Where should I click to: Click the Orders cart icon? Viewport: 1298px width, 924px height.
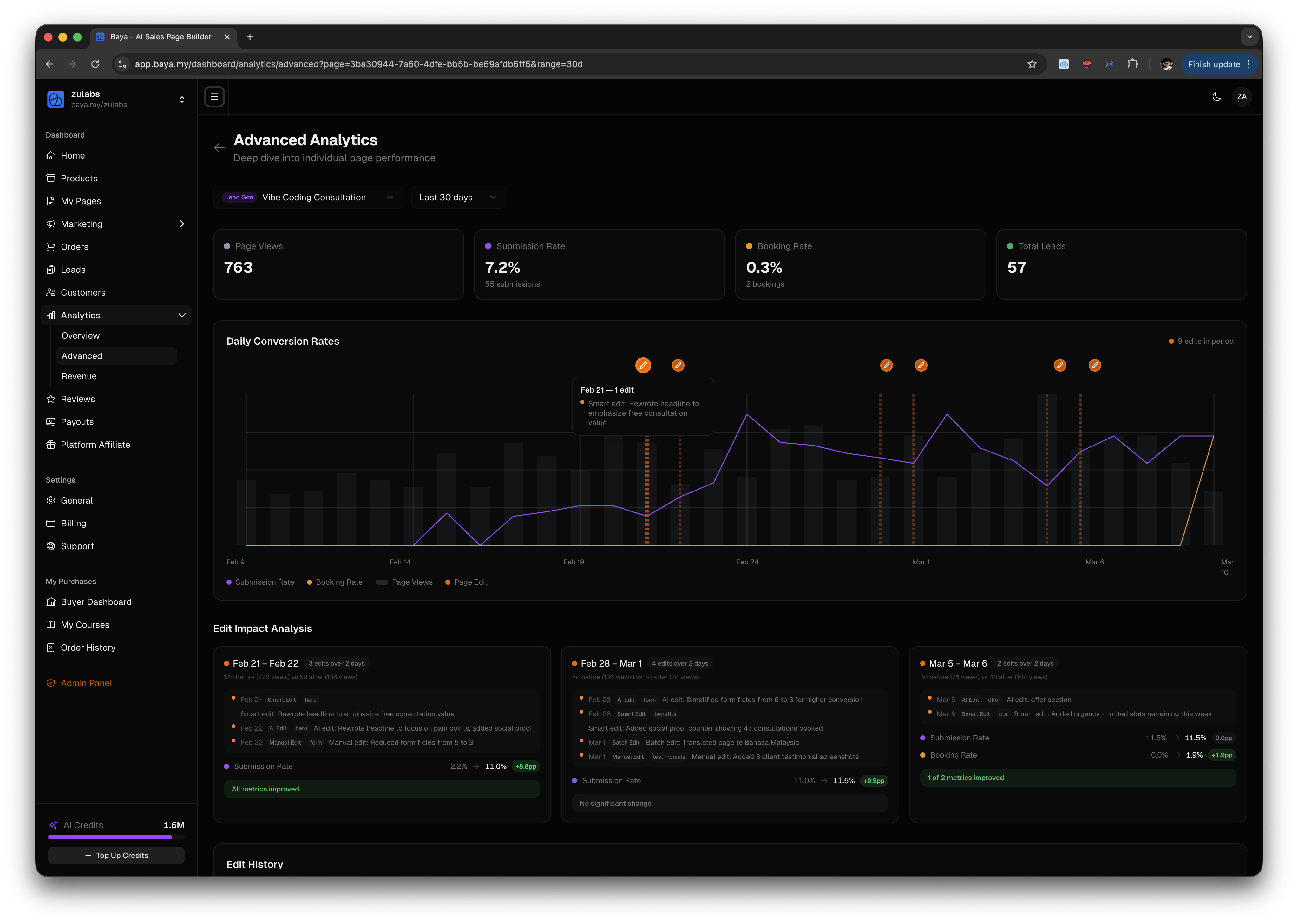click(51, 246)
